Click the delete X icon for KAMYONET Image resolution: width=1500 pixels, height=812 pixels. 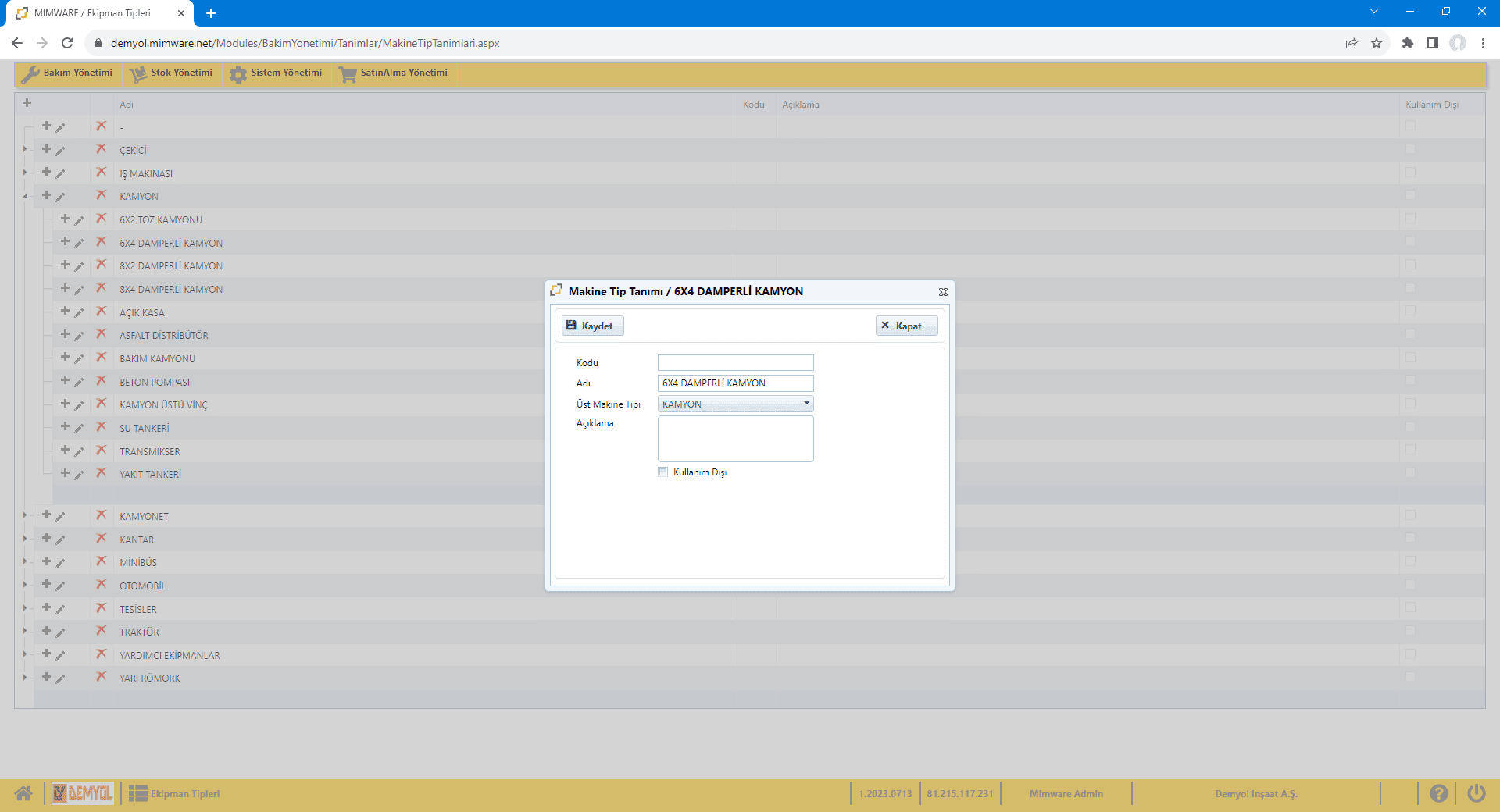coord(101,515)
